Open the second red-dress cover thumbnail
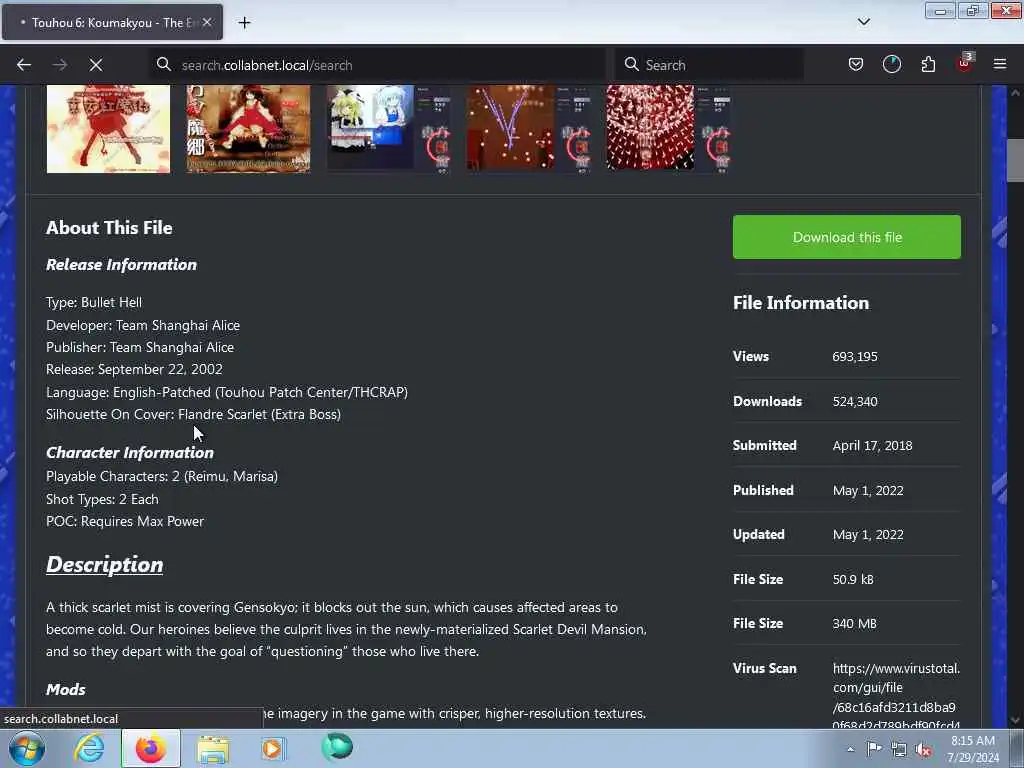The height and width of the screenshot is (768, 1024). coord(248,129)
